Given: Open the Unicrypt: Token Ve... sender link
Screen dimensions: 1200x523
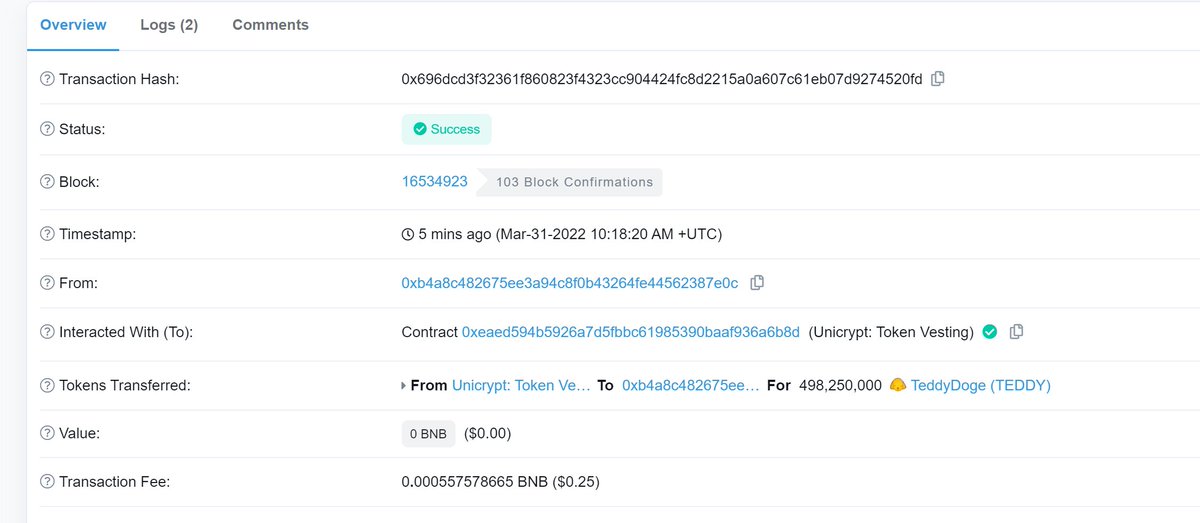Looking at the screenshot, I should [521, 385].
